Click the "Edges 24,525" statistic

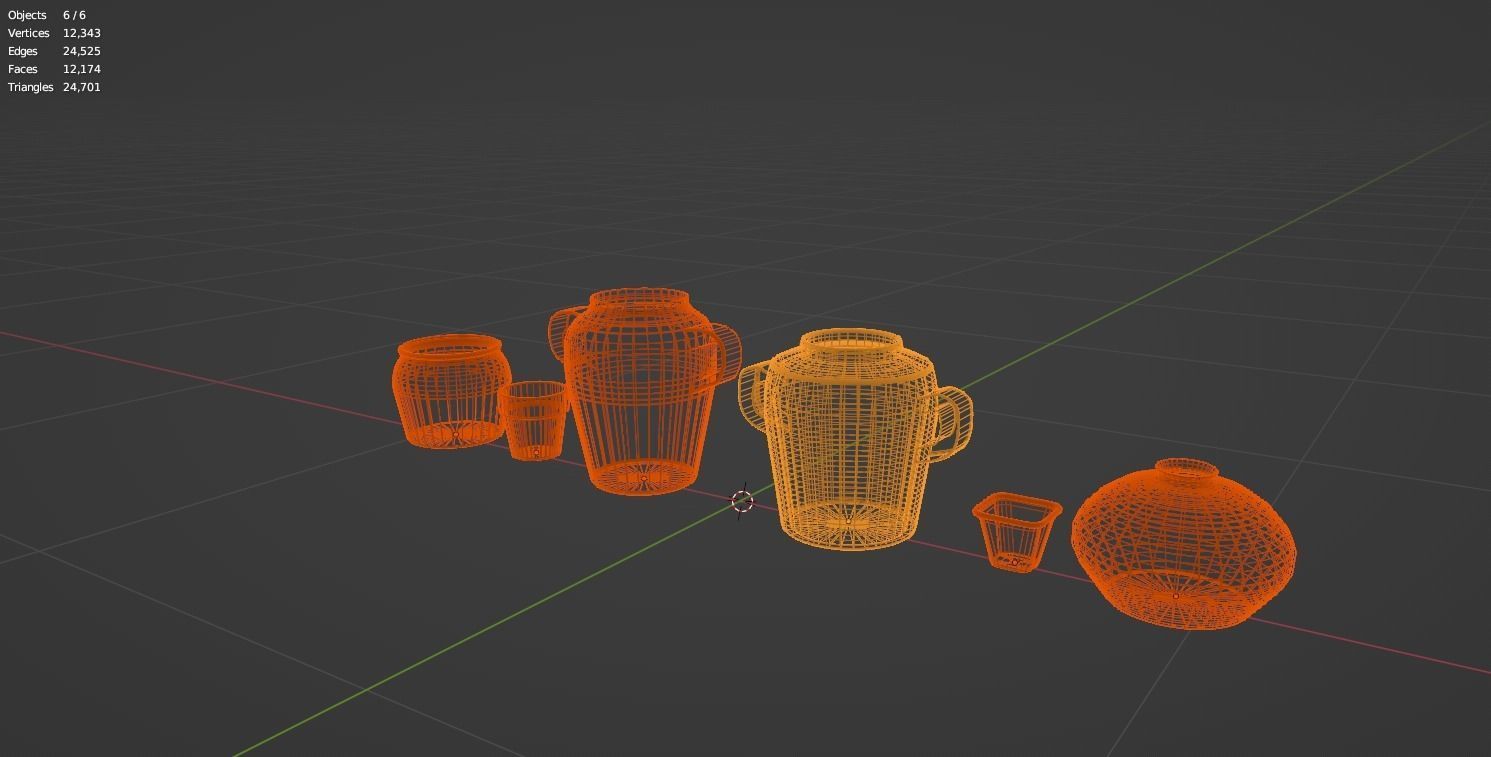point(54,51)
